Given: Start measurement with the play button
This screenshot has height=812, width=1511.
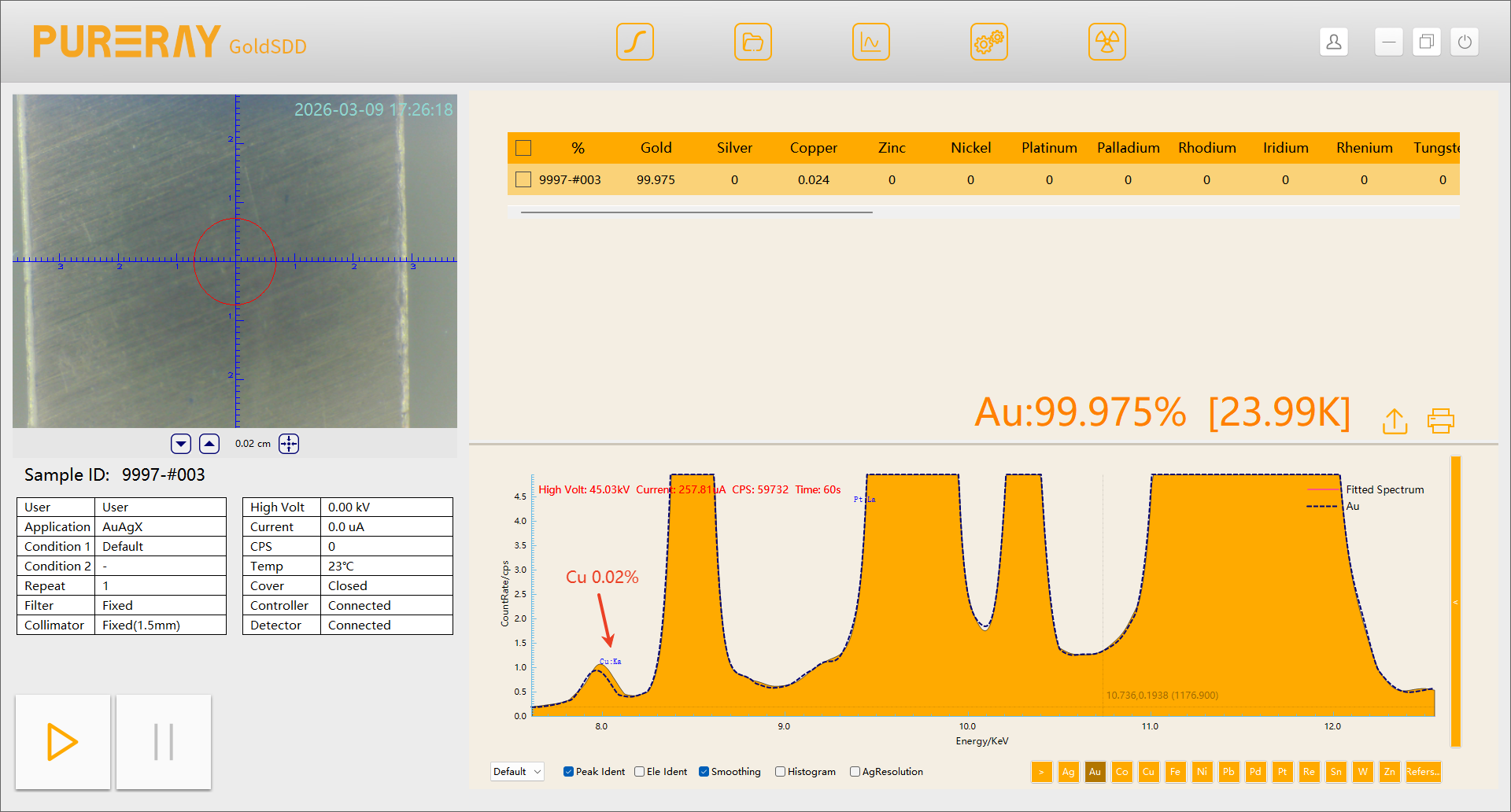Looking at the screenshot, I should pos(63,742).
